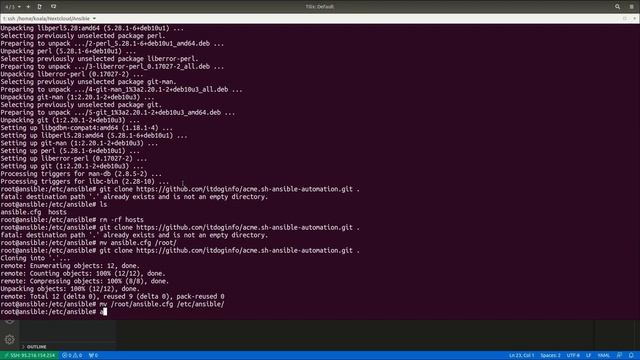This screenshot has width=640, height=360.
Task: Click 'Unpacking objects: 100% (12/12), done.' line
Action: 70,289
